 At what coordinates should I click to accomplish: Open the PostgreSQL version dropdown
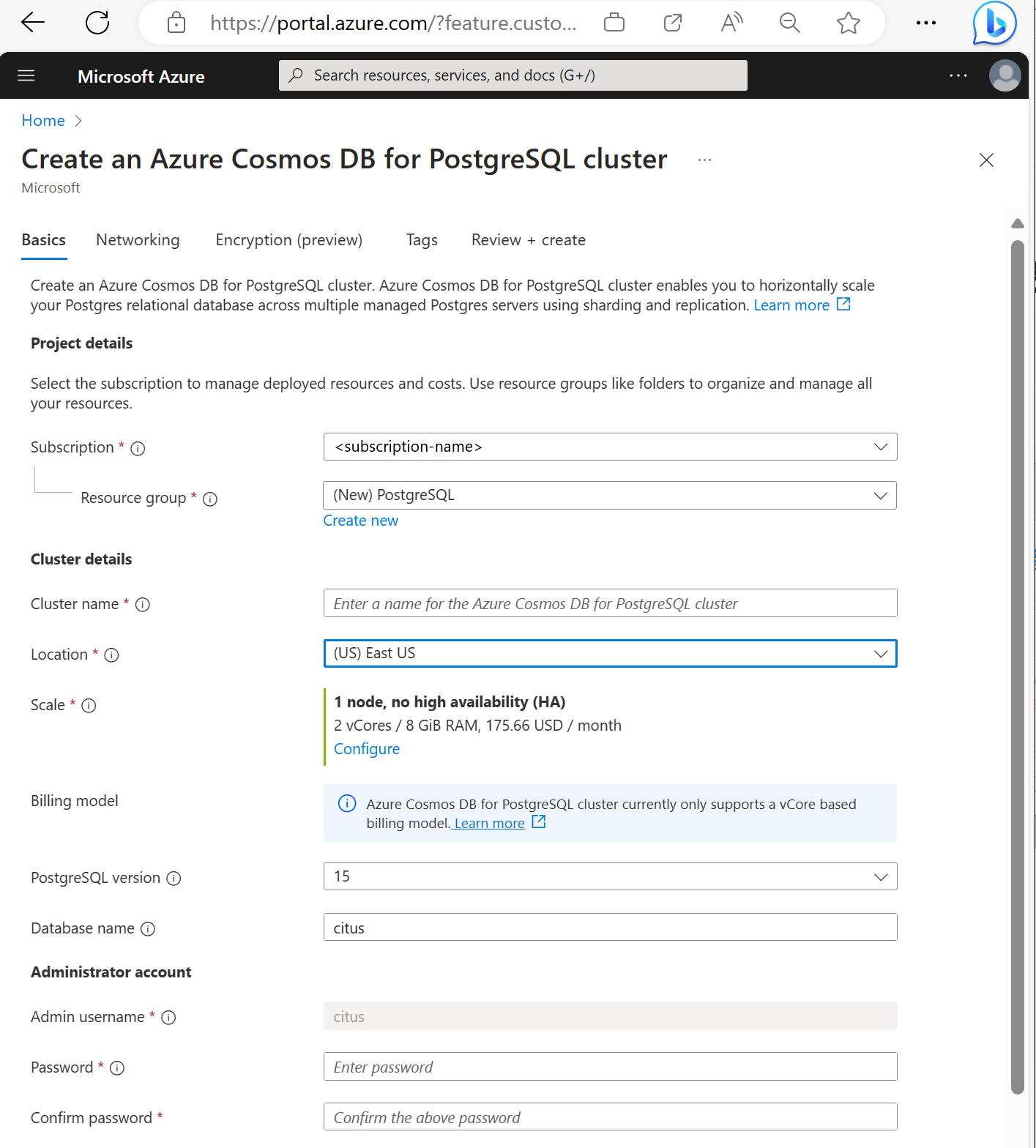click(x=610, y=876)
